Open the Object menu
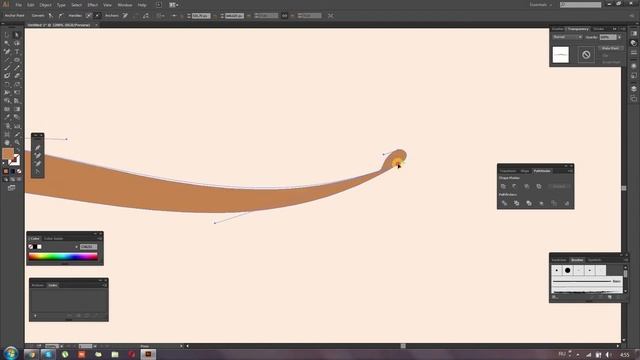The width and height of the screenshot is (640, 360). pos(45,5)
